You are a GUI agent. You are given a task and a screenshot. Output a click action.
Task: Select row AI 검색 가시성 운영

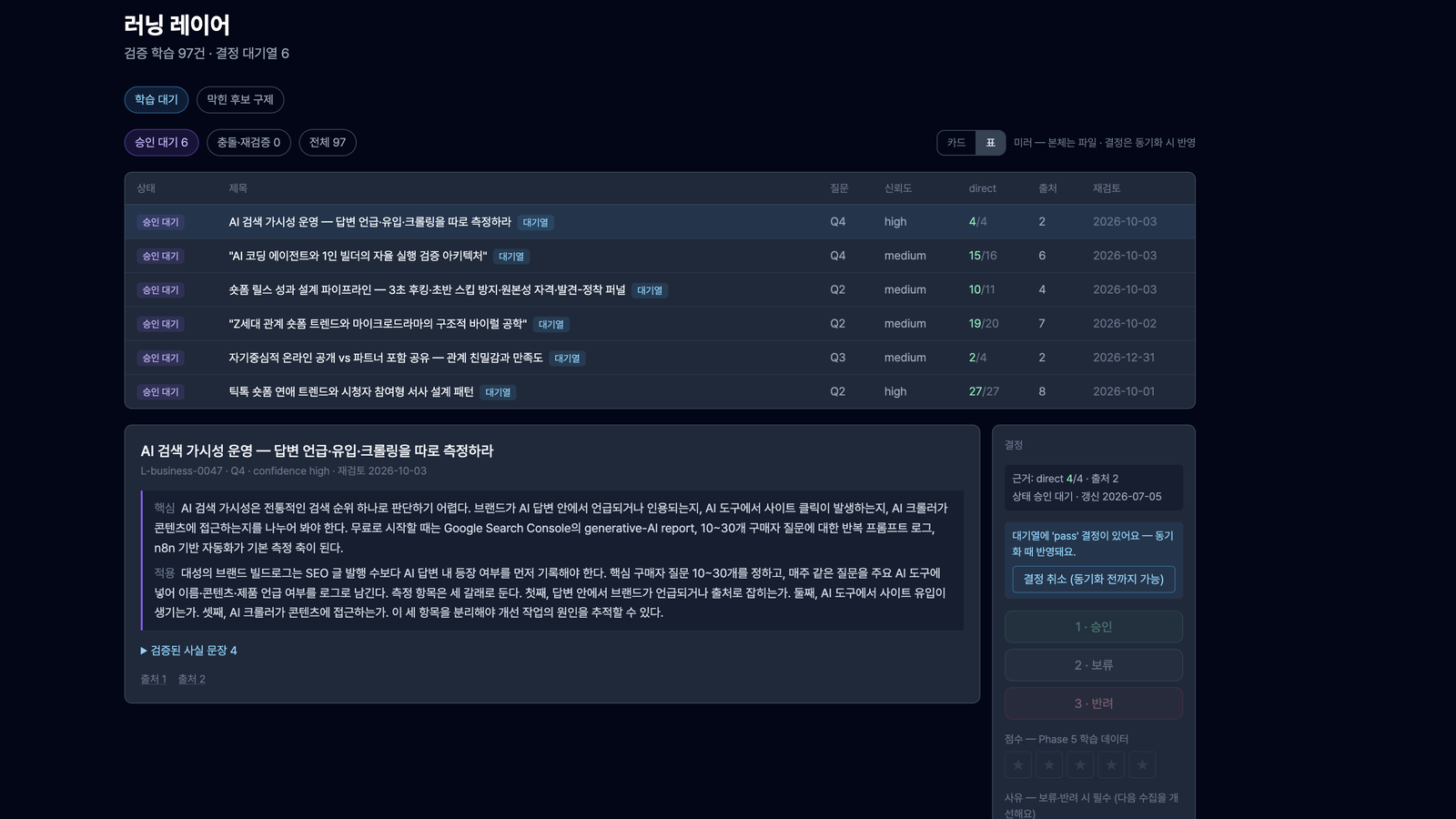click(660, 222)
